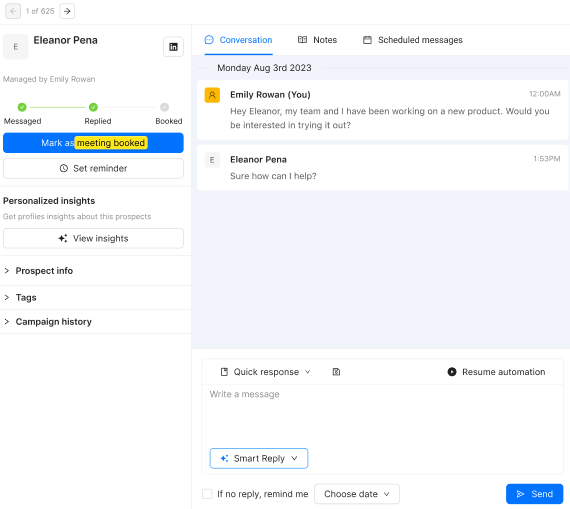
Task: Go to next prospect with right arrow
Action: pos(67,11)
